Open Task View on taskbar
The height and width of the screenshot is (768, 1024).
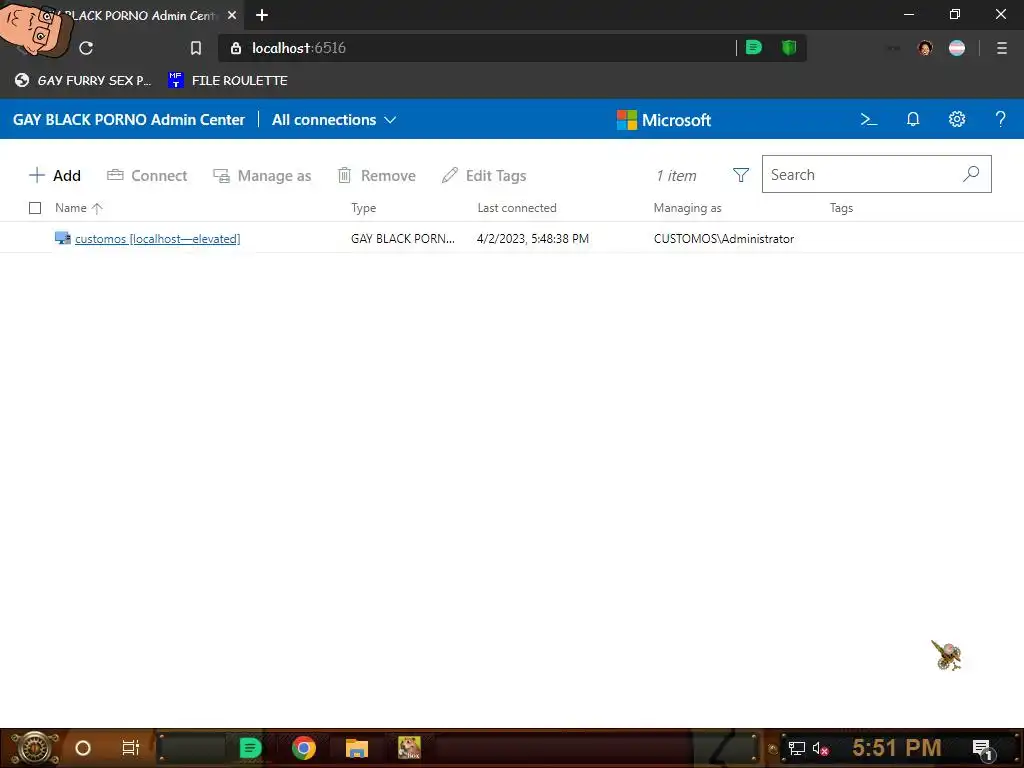click(131, 748)
